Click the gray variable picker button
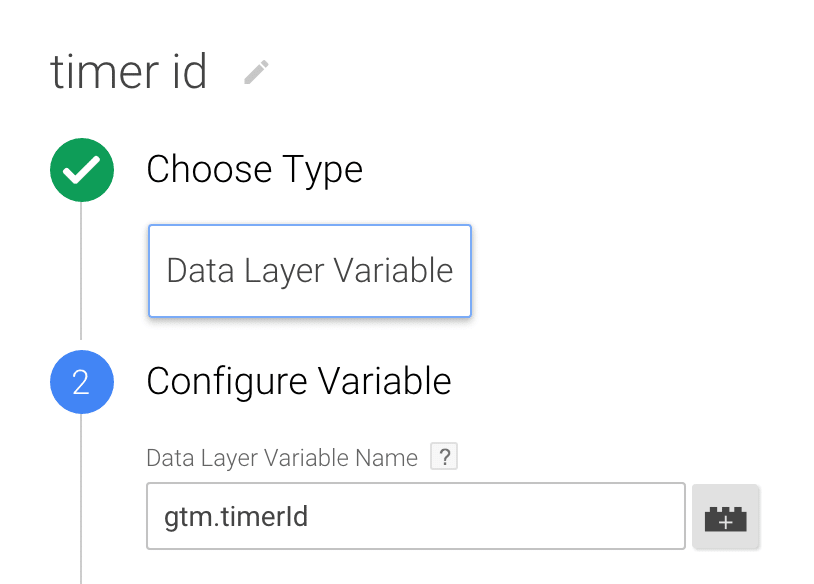Screen dimensions: 814x584 pyautogui.click(x=726, y=517)
